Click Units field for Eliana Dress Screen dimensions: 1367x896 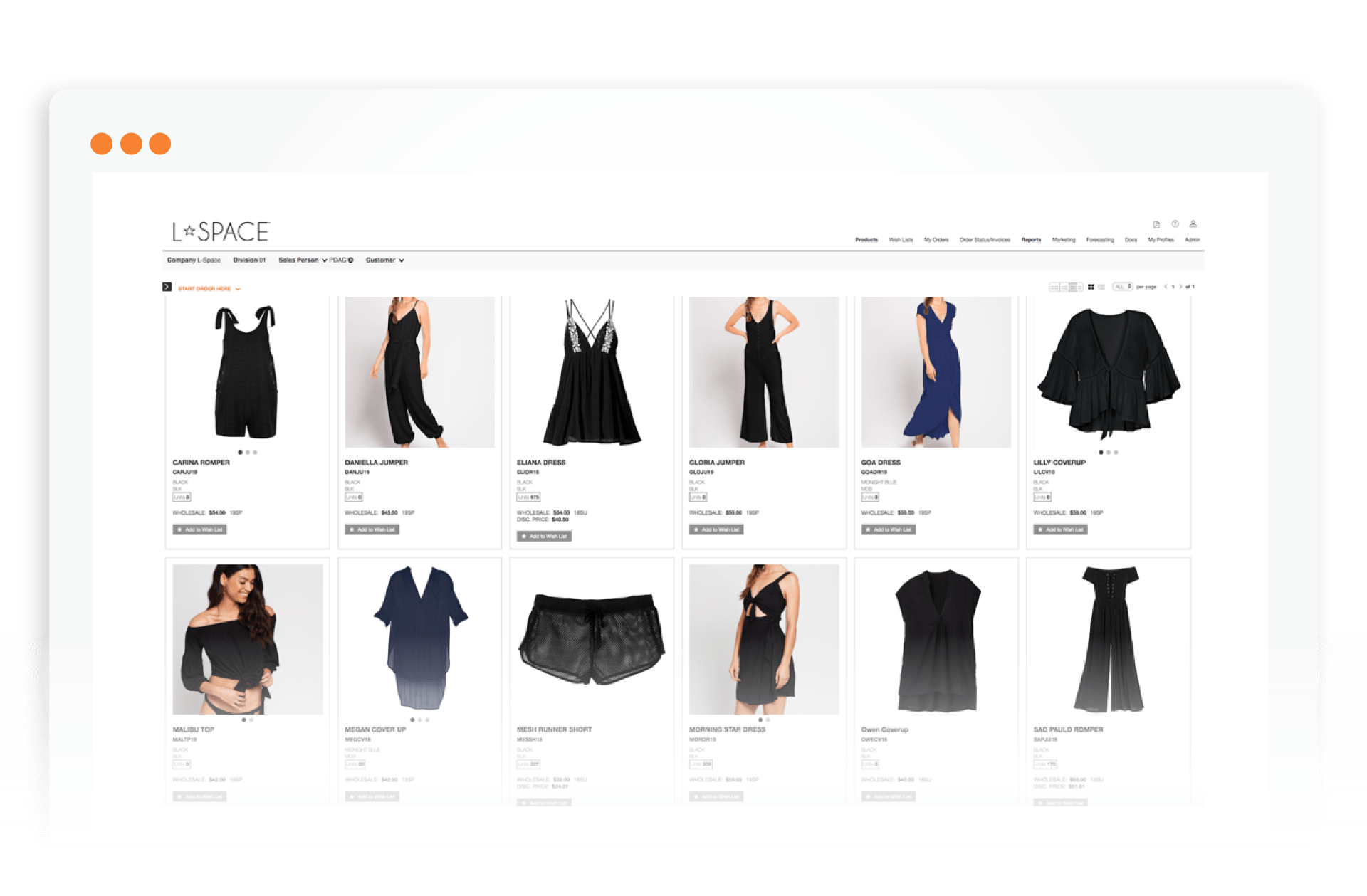[x=528, y=497]
